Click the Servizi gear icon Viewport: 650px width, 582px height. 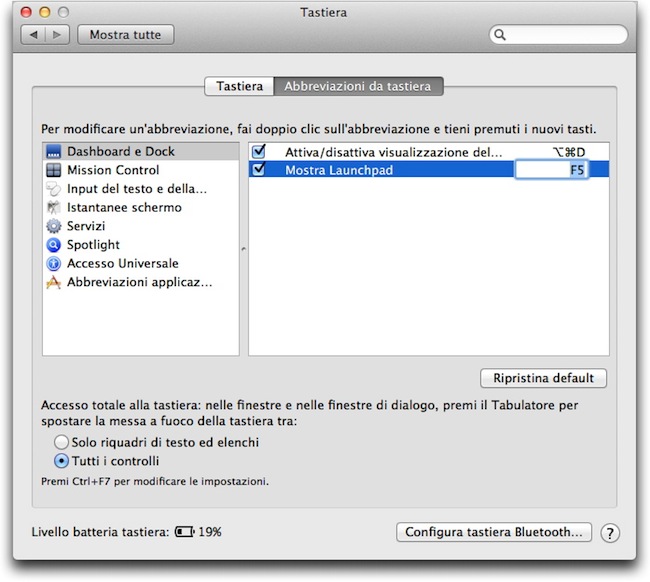click(x=53, y=226)
